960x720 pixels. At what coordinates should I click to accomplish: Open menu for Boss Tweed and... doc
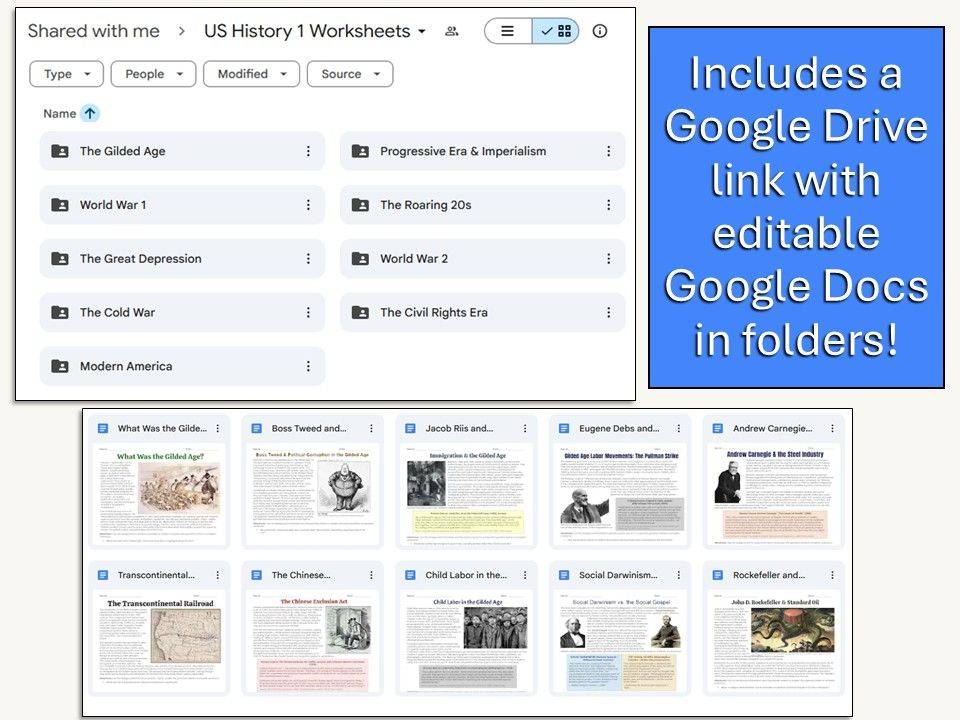pos(371,429)
